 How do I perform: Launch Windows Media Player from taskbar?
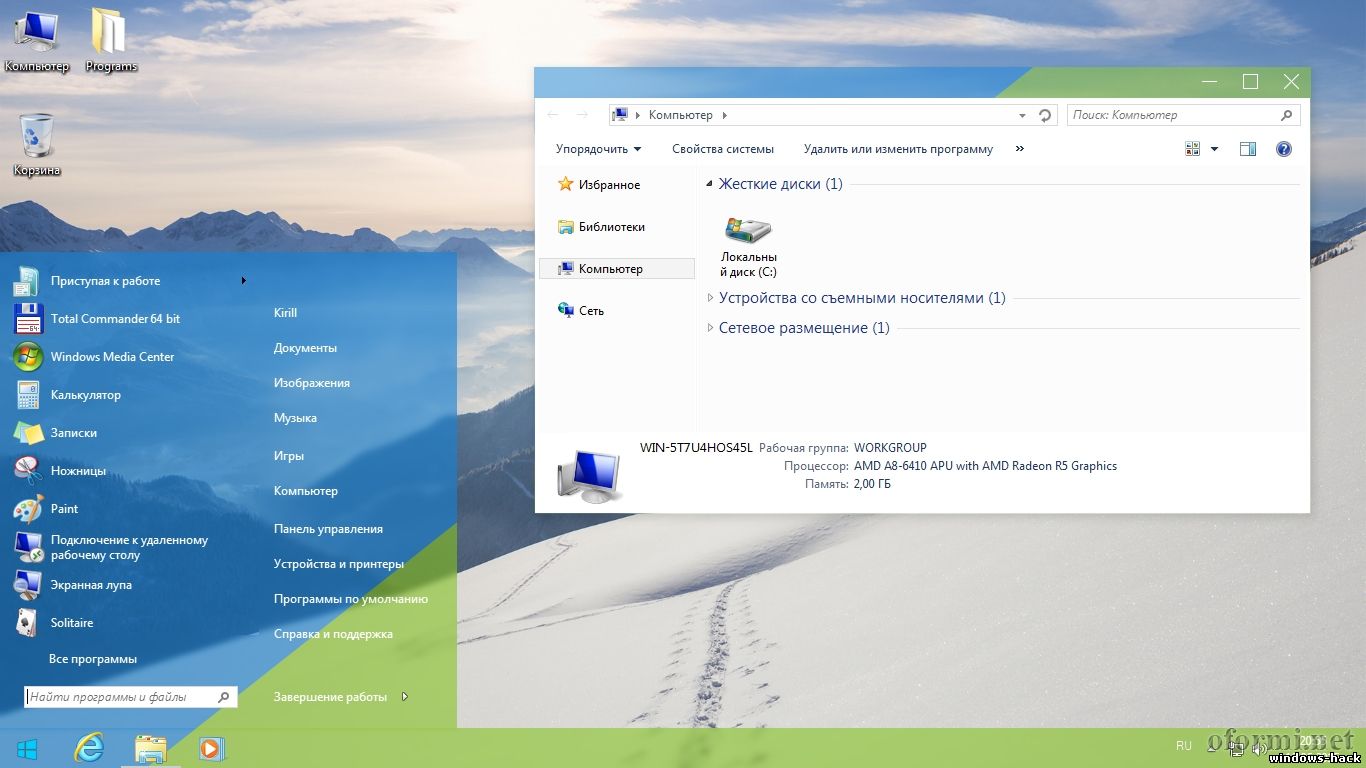click(x=211, y=748)
